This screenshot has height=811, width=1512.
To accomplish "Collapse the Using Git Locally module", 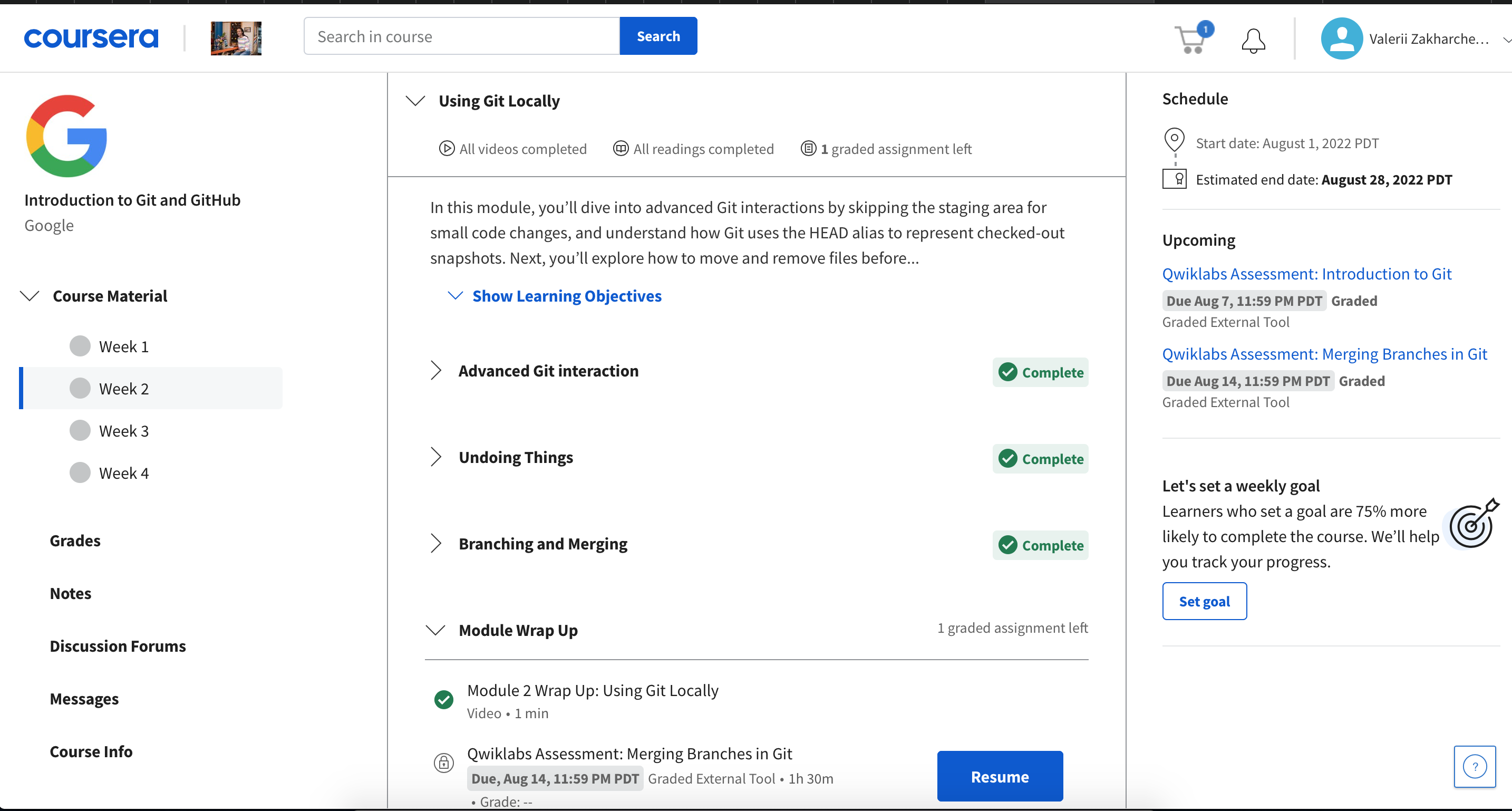I will [415, 101].
